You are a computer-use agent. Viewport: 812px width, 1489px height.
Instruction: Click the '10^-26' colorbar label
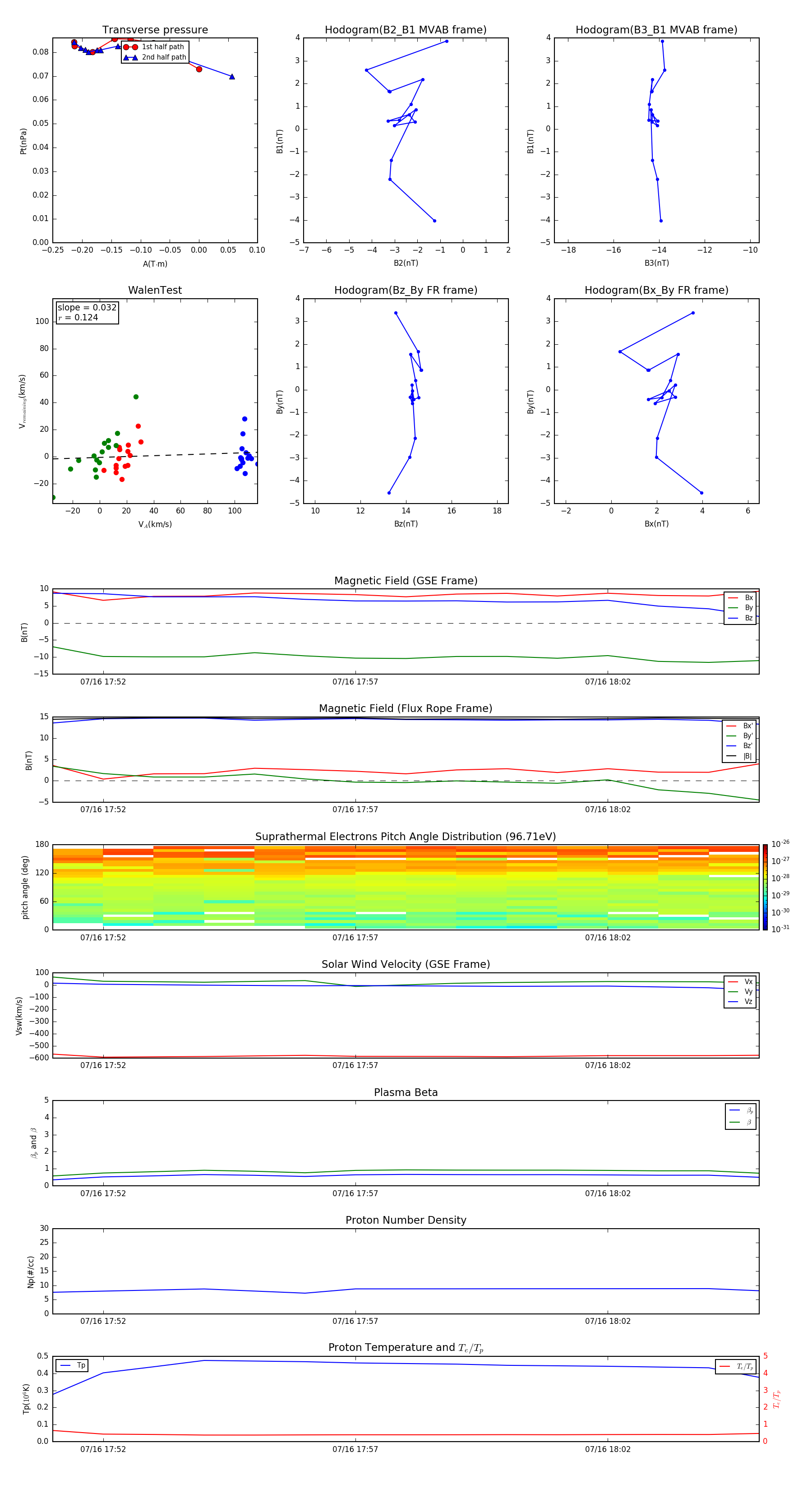point(780,844)
